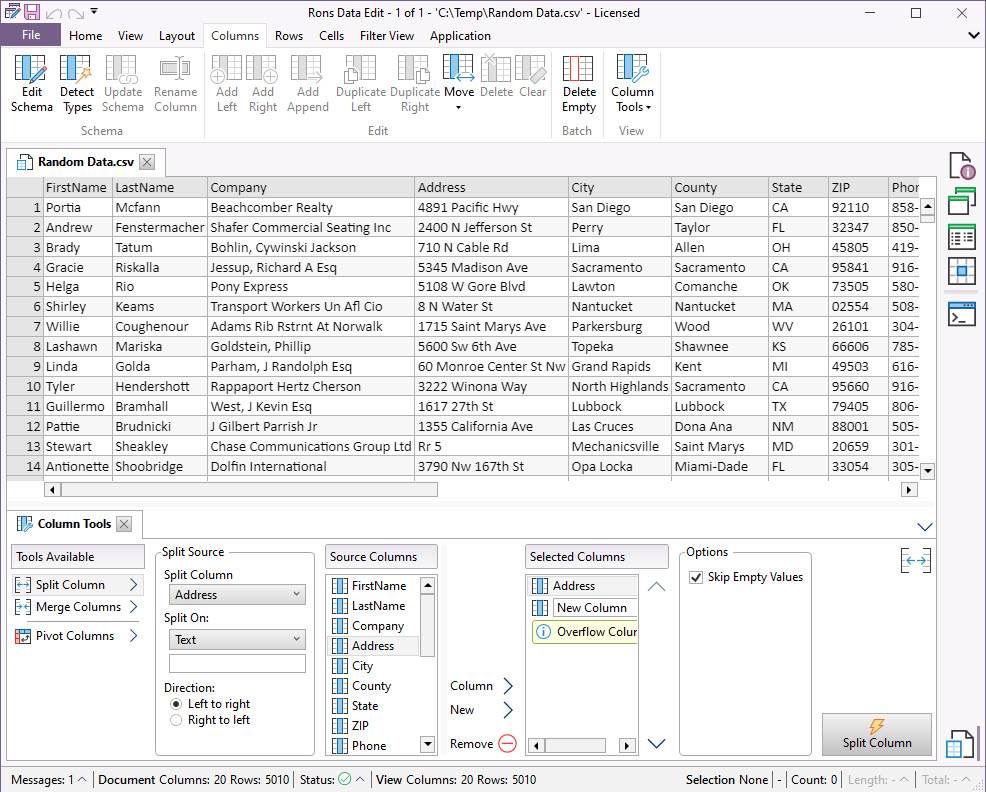The height and width of the screenshot is (792, 986).
Task: Open the Split Column dropdown showing Address
Action: click(236, 594)
